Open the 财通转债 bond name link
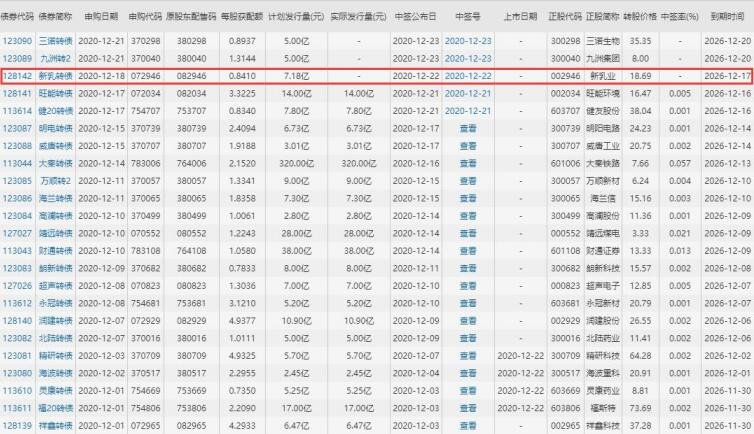Viewport: 754px width, 434px height. tap(56, 251)
